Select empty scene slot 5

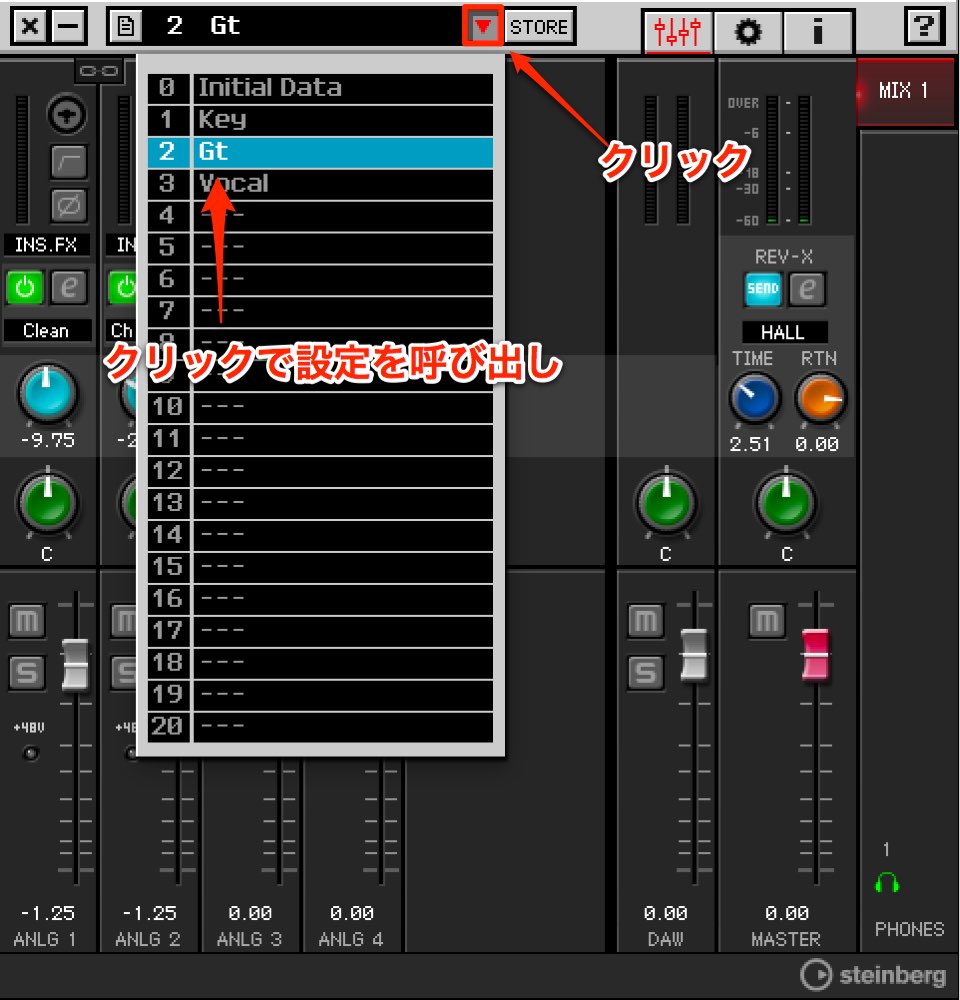coord(320,247)
